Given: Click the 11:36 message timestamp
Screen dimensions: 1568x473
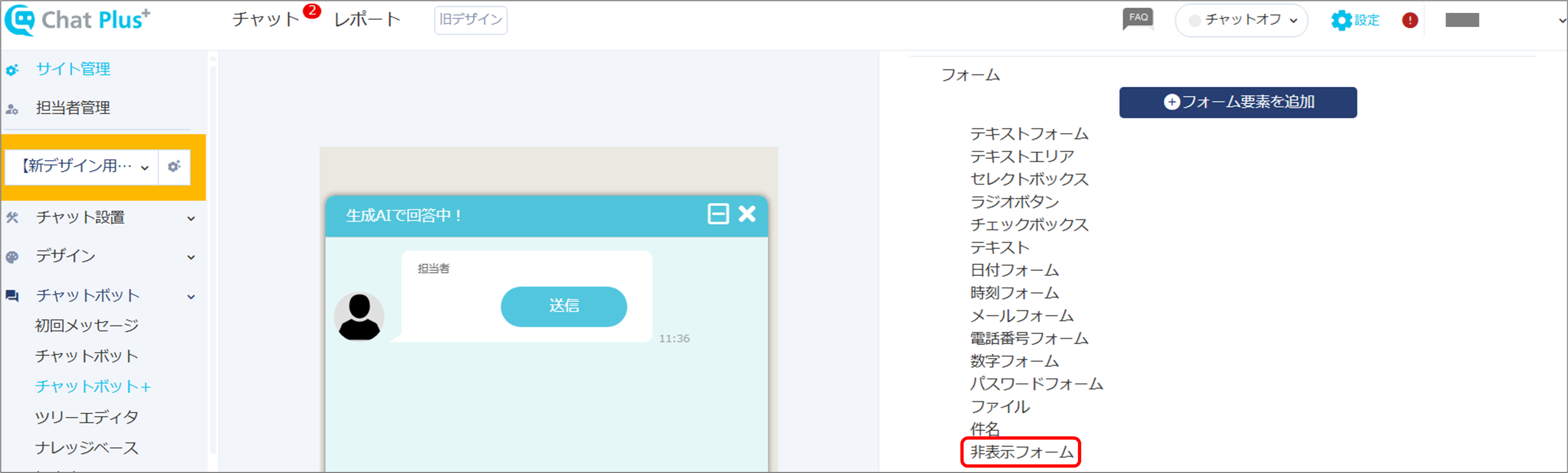Looking at the screenshot, I should [x=674, y=339].
